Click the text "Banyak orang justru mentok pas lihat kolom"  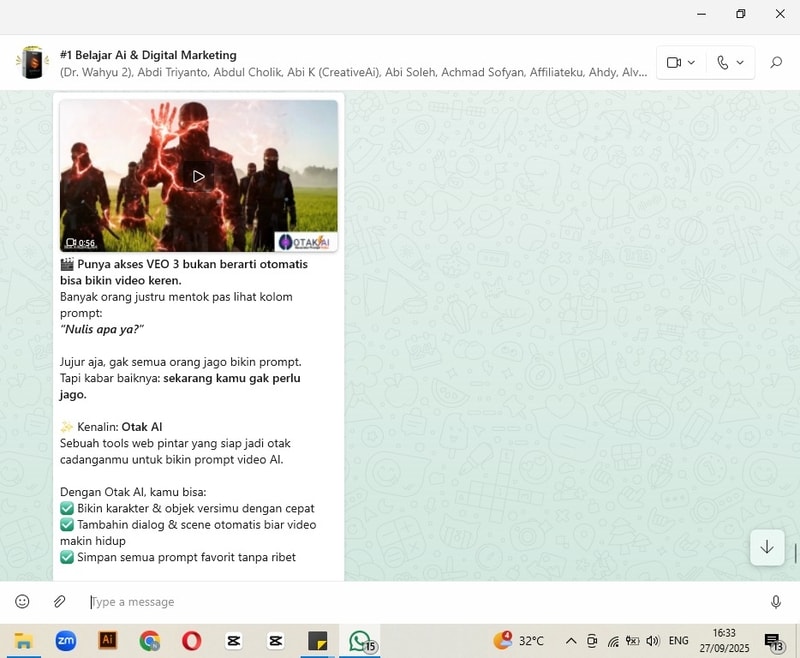176,297
